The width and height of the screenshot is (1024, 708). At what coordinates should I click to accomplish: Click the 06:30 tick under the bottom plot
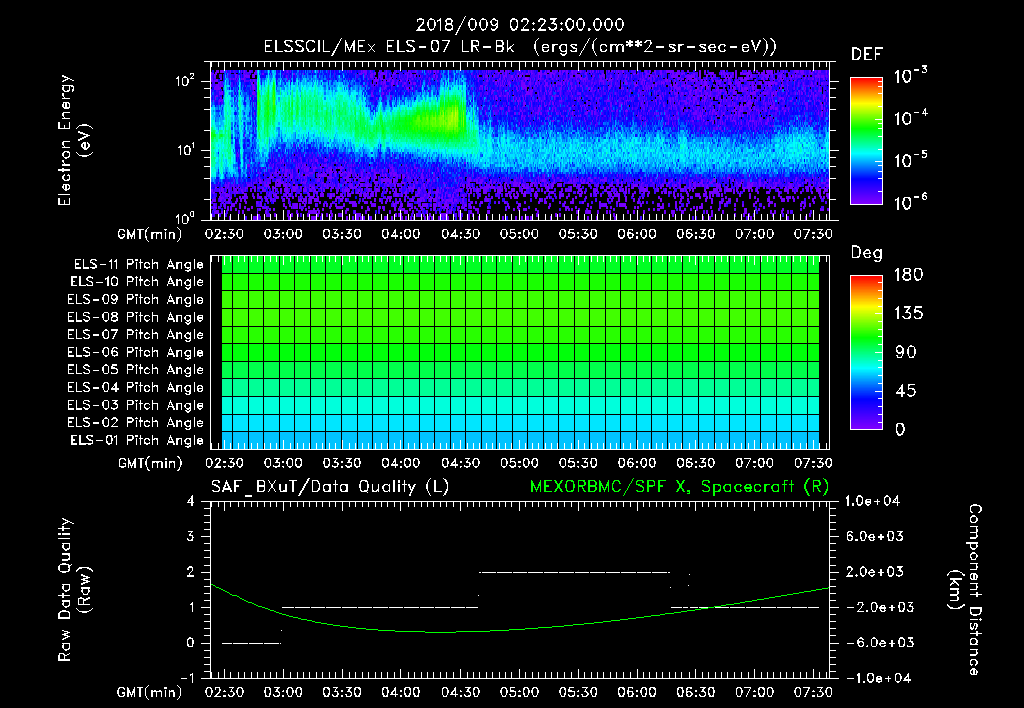[696, 692]
